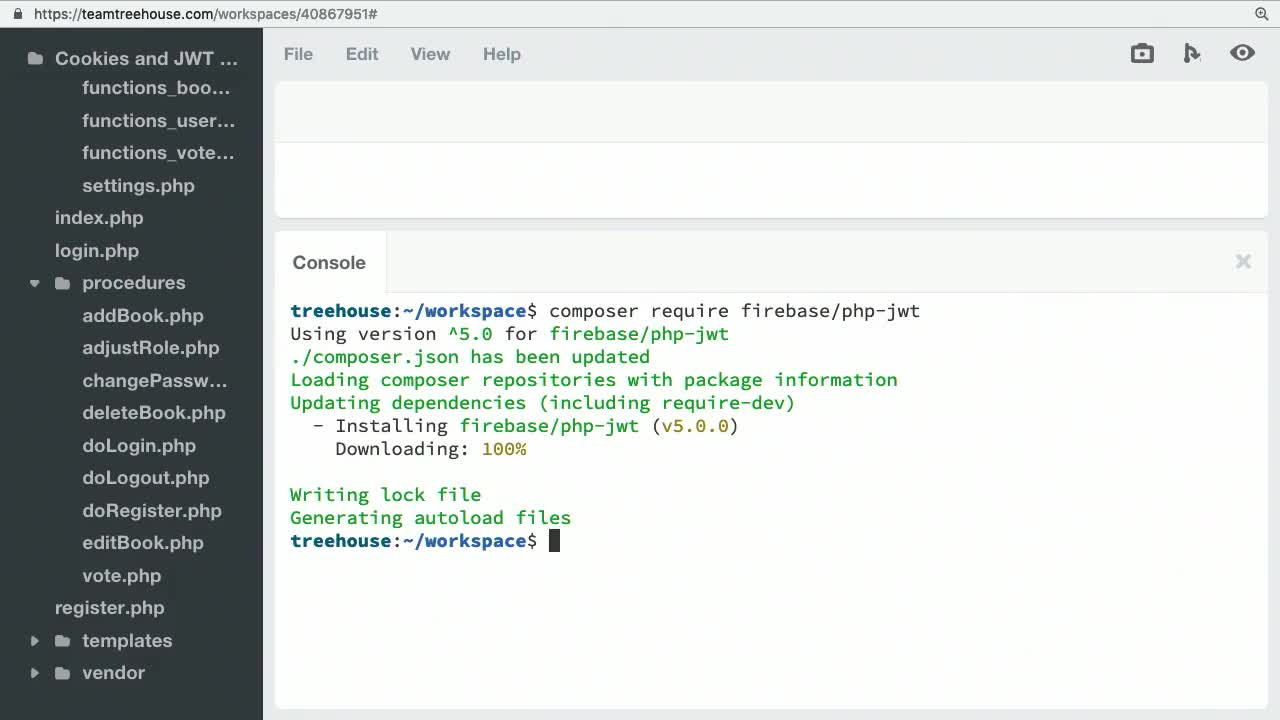1280x720 pixels.
Task: Open register.php from the sidebar
Action: tap(110, 608)
